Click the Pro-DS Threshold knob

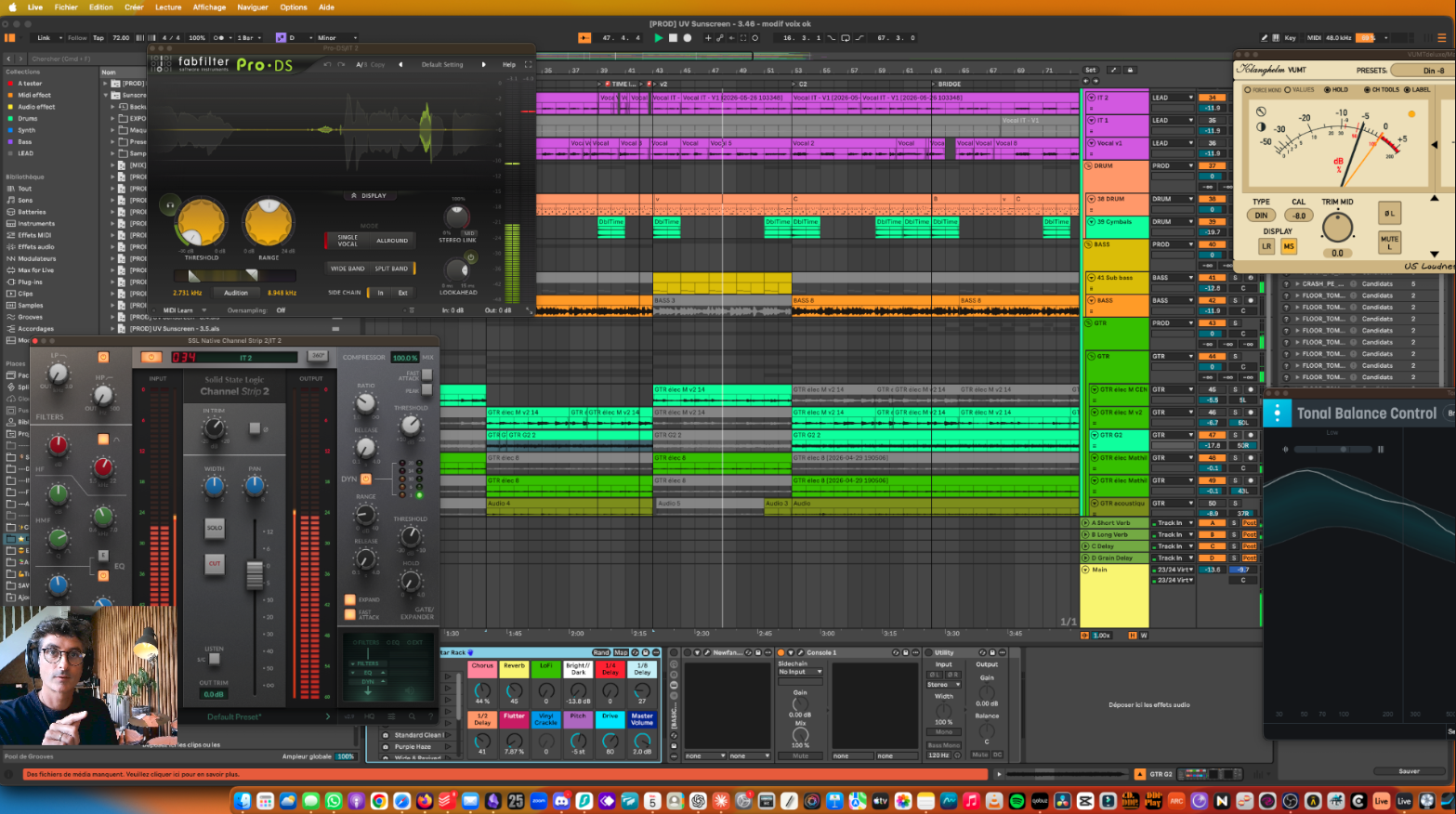click(202, 223)
